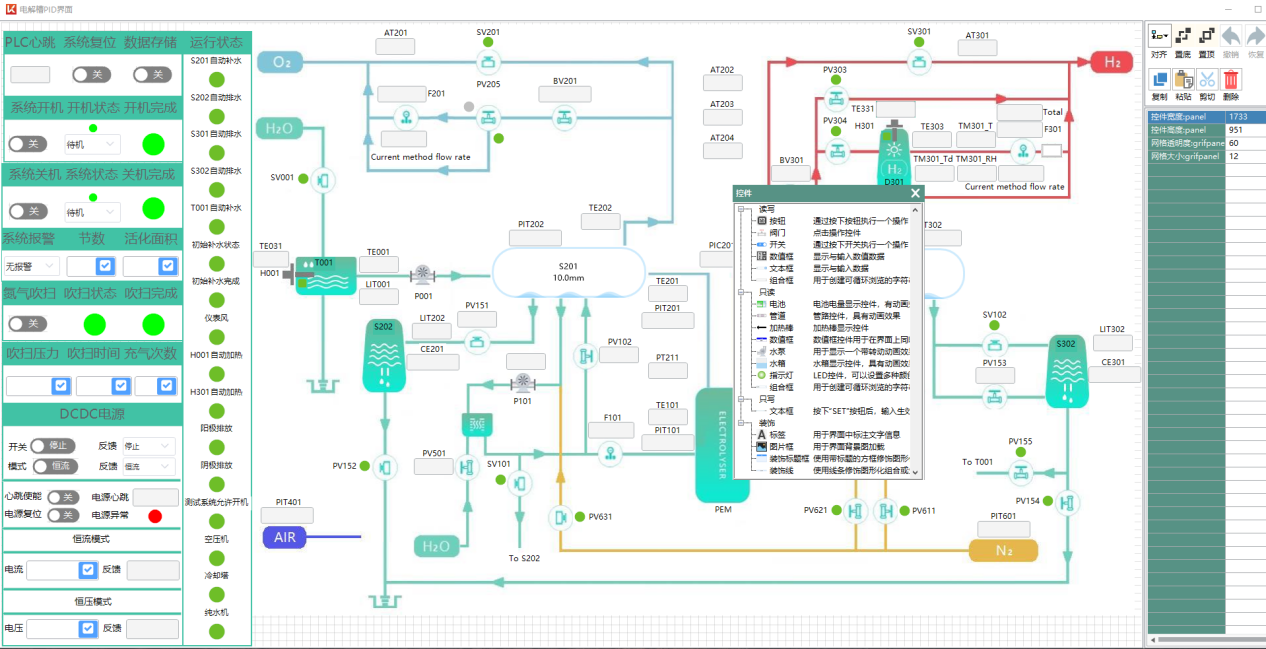Click the 对齐 align tool icon
The height and width of the screenshot is (649, 1266).
(1159, 37)
